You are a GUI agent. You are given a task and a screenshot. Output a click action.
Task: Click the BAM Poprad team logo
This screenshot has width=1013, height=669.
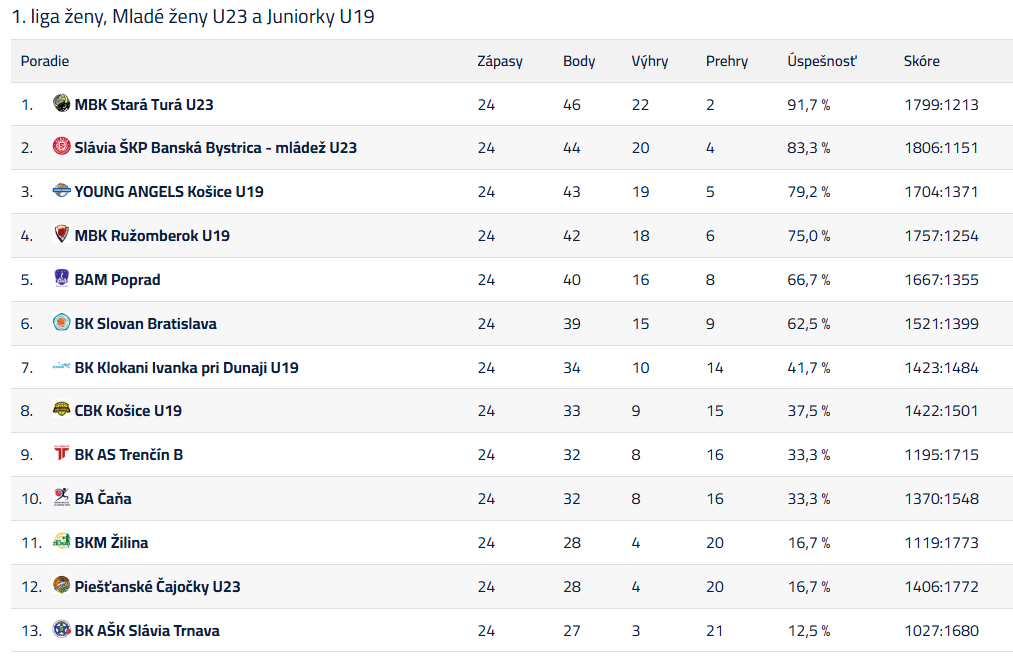62,279
